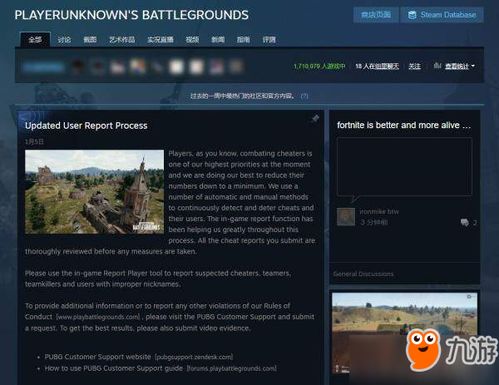The width and height of the screenshot is (499, 385).
Task: Open the 实况直播 tab
Action: click(x=160, y=40)
